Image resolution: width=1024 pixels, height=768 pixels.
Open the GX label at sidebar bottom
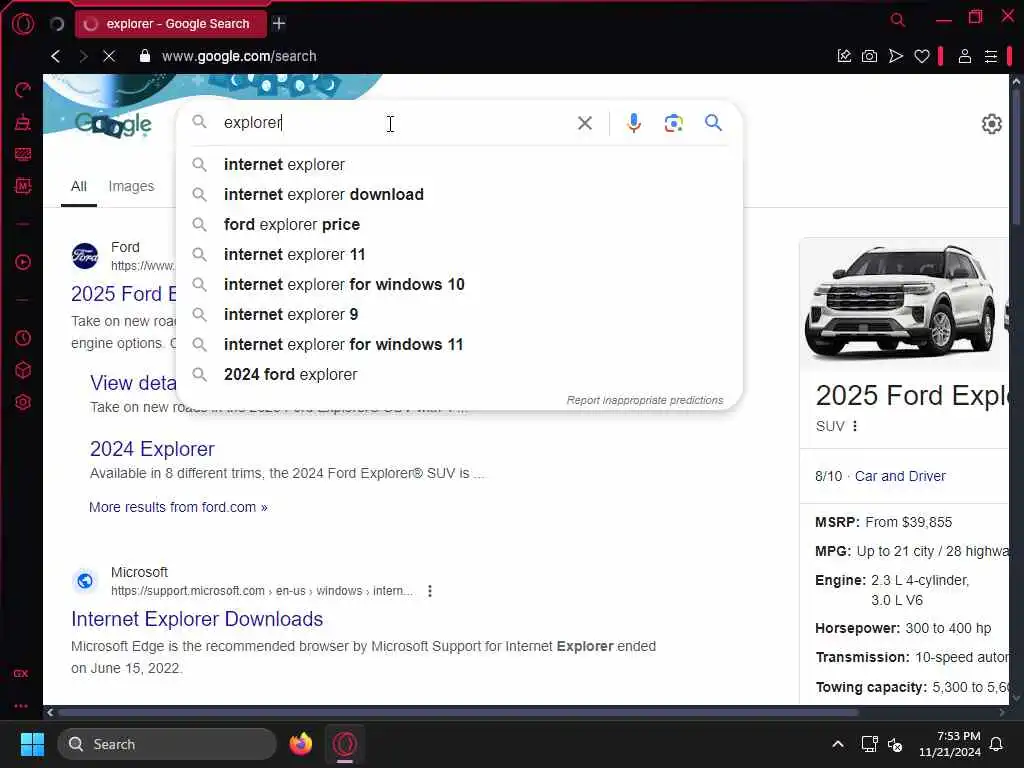coord(21,673)
